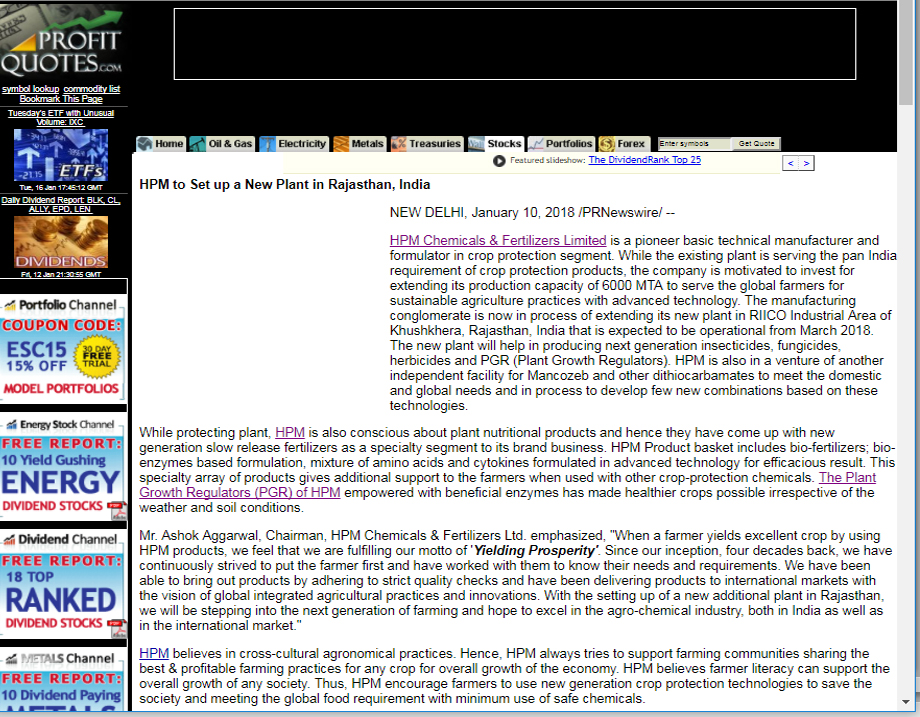
Task: Go to next slideshow item
Action: pyautogui.click(x=806, y=163)
